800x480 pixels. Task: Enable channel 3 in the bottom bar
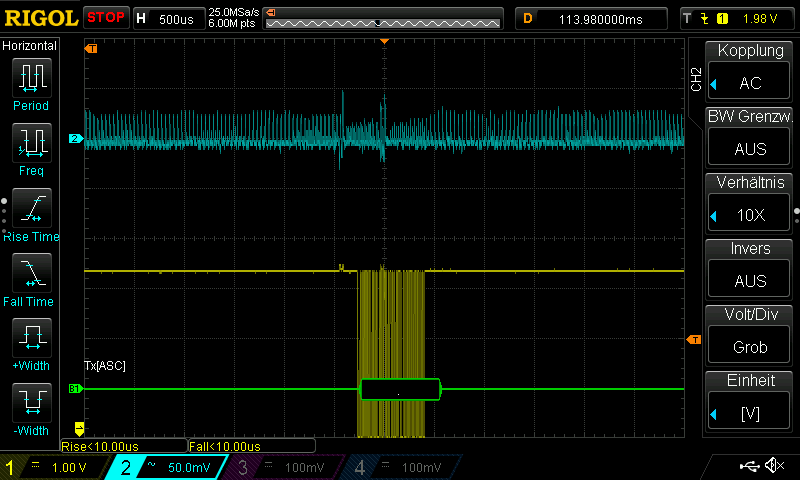coord(286,467)
